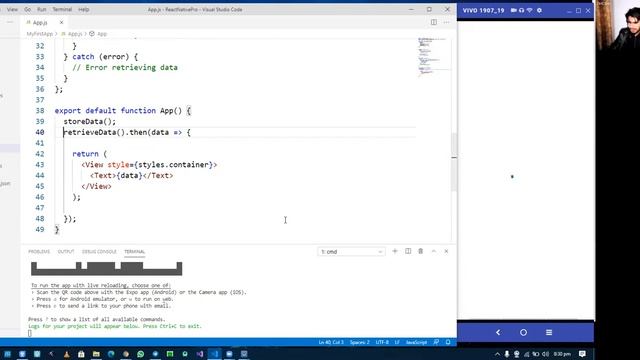Screen dimensions: 640x360
Task: Tap the home circle on phone mirror
Action: [523, 332]
